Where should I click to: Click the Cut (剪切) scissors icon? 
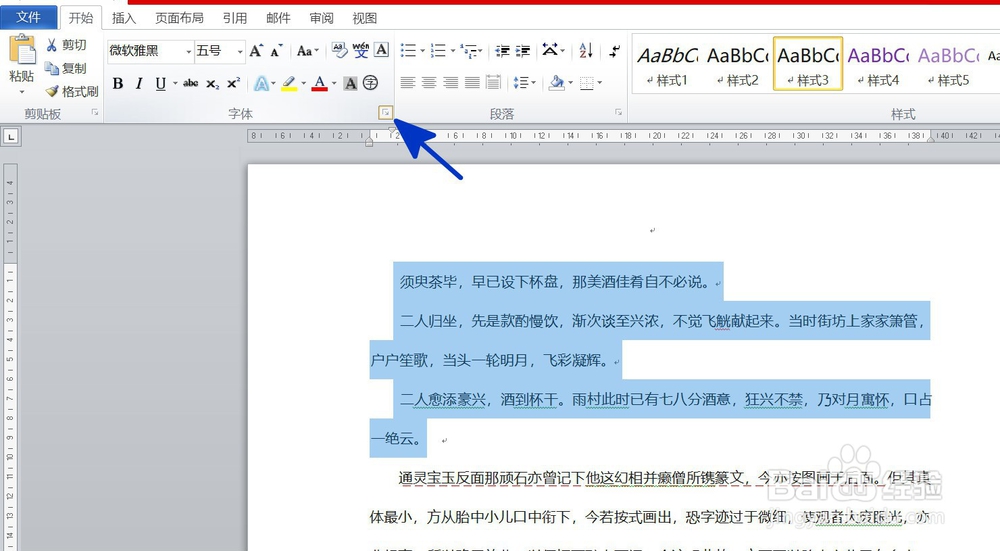[x=52, y=45]
